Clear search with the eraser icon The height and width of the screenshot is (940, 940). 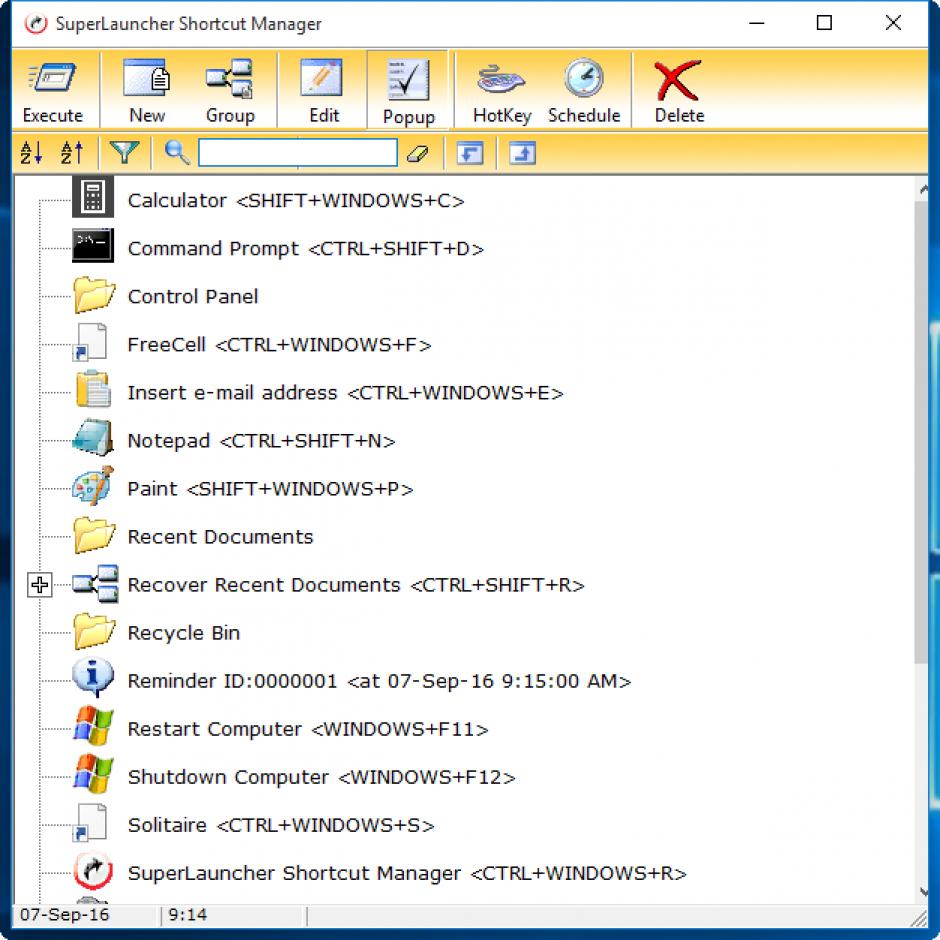click(x=417, y=154)
